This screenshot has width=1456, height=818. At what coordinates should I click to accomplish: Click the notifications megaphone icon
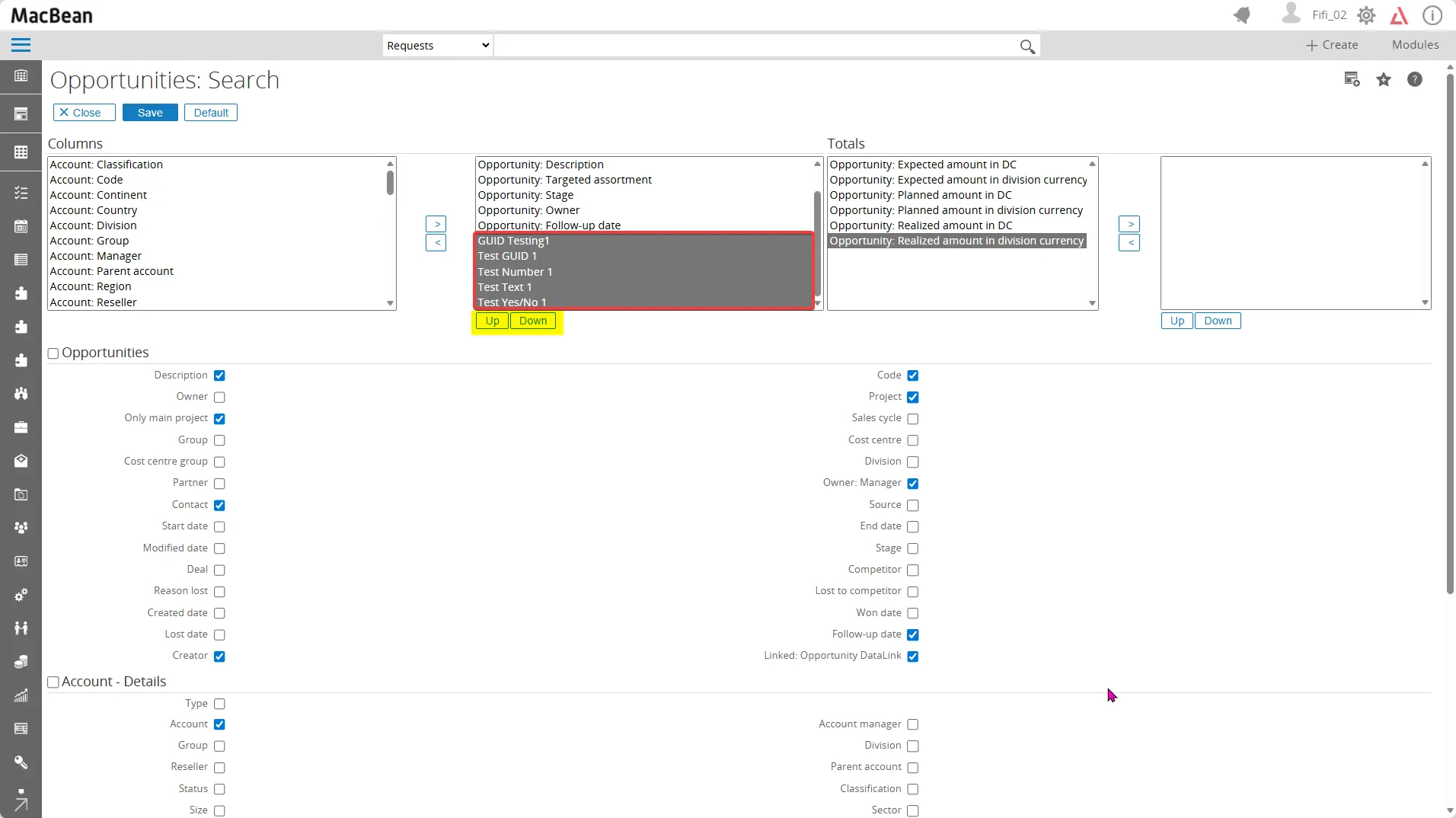[x=1242, y=15]
